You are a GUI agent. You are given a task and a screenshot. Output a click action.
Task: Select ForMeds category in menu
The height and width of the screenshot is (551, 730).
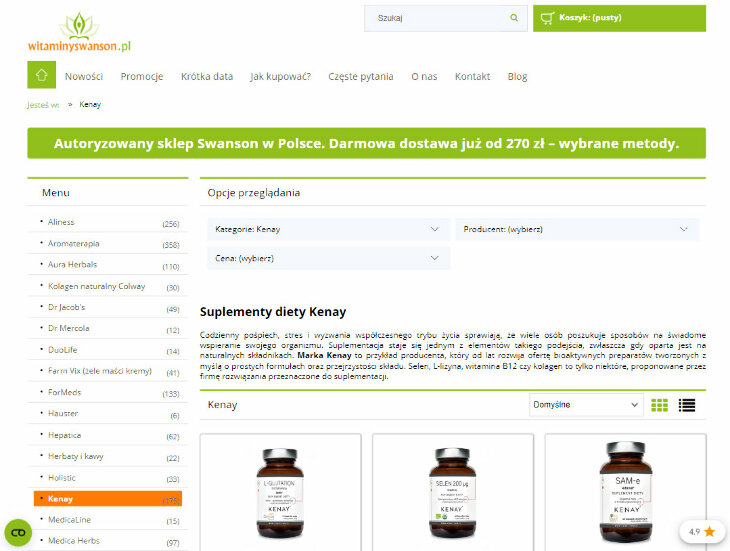coord(65,392)
